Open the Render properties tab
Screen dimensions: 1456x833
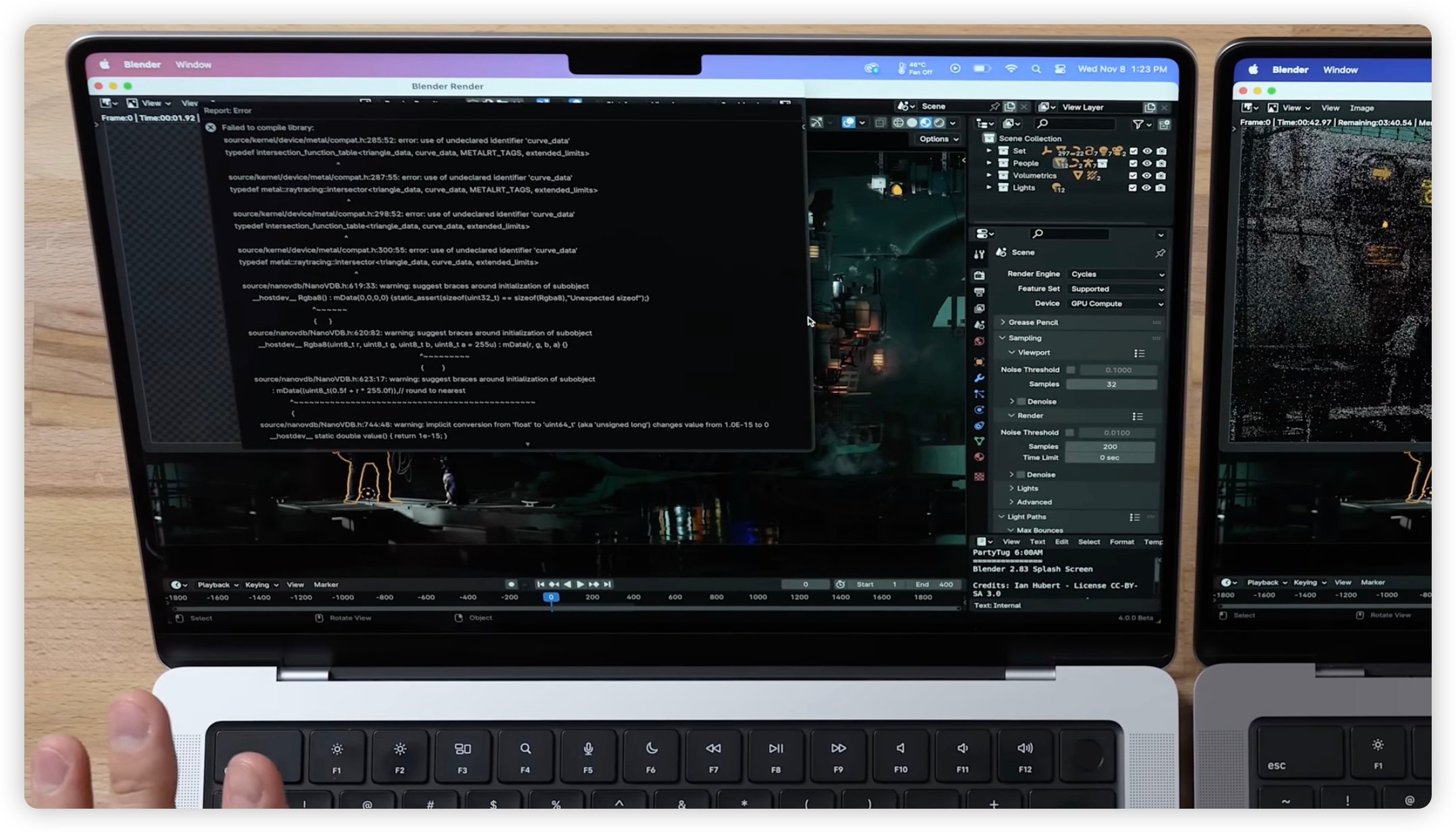pyautogui.click(x=979, y=275)
